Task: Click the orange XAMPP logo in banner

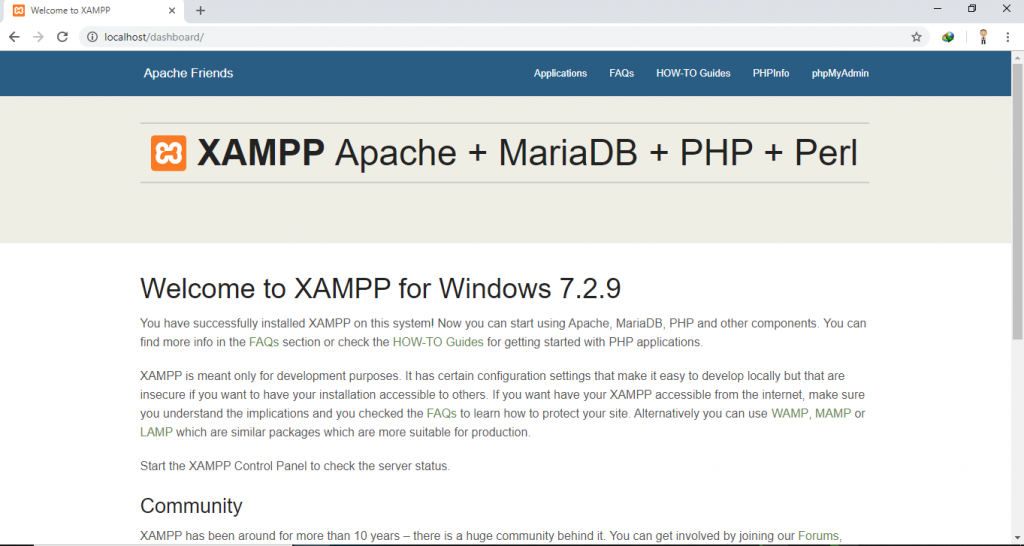Action: [x=169, y=153]
